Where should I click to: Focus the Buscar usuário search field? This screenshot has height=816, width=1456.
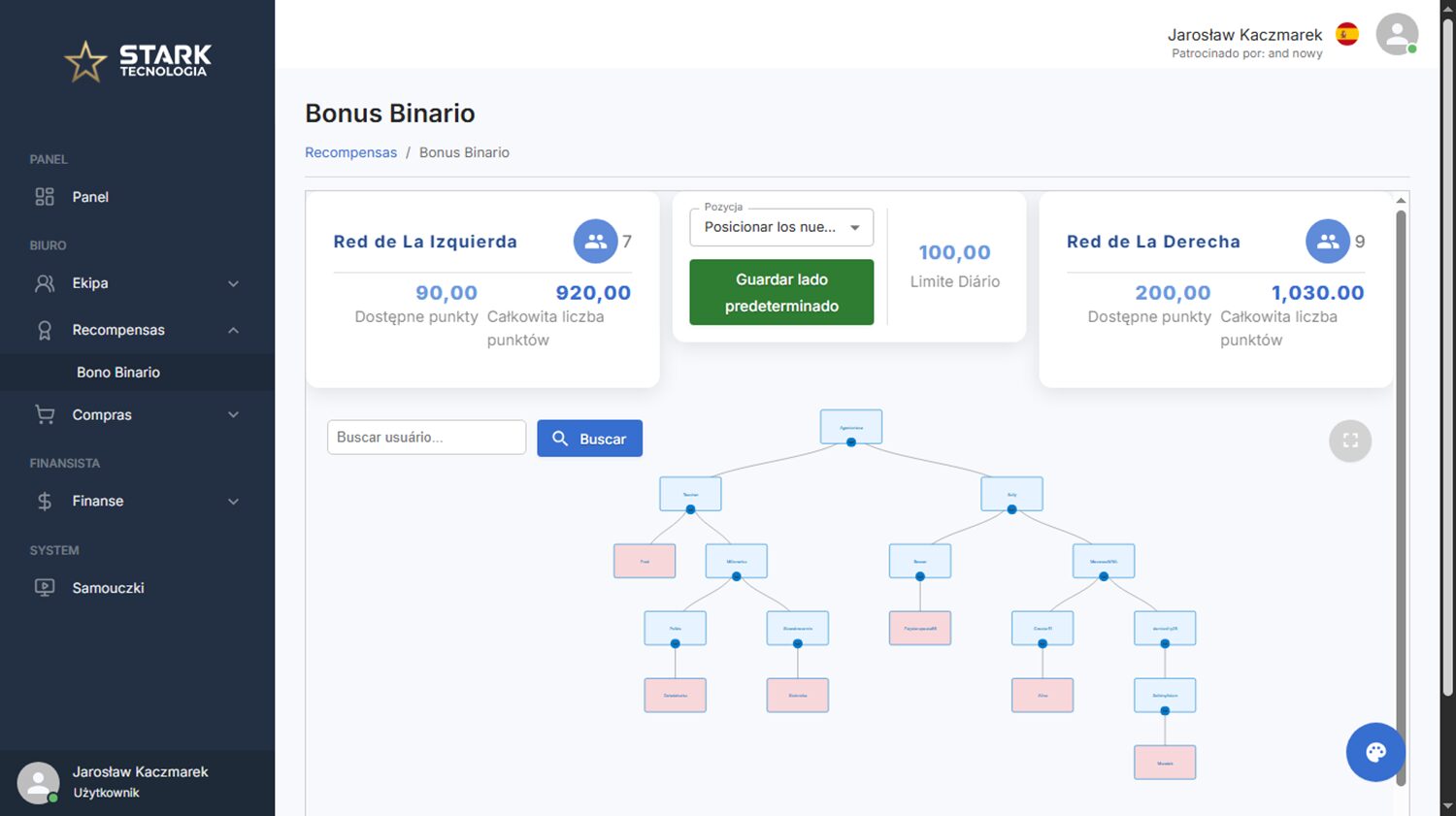point(426,438)
